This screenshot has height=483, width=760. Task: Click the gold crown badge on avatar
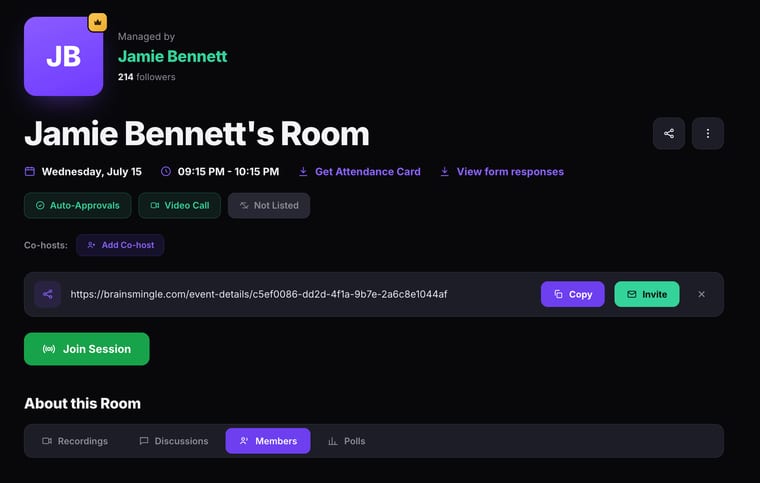click(x=97, y=22)
